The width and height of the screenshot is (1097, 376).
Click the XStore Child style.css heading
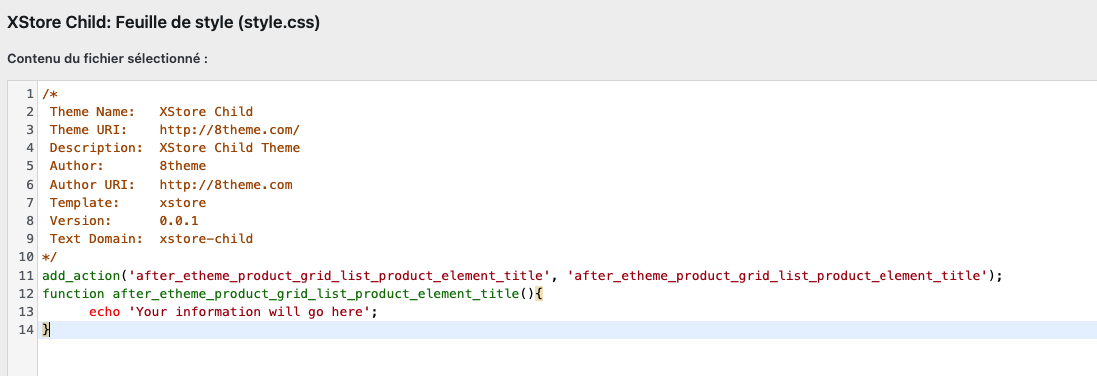point(164,22)
